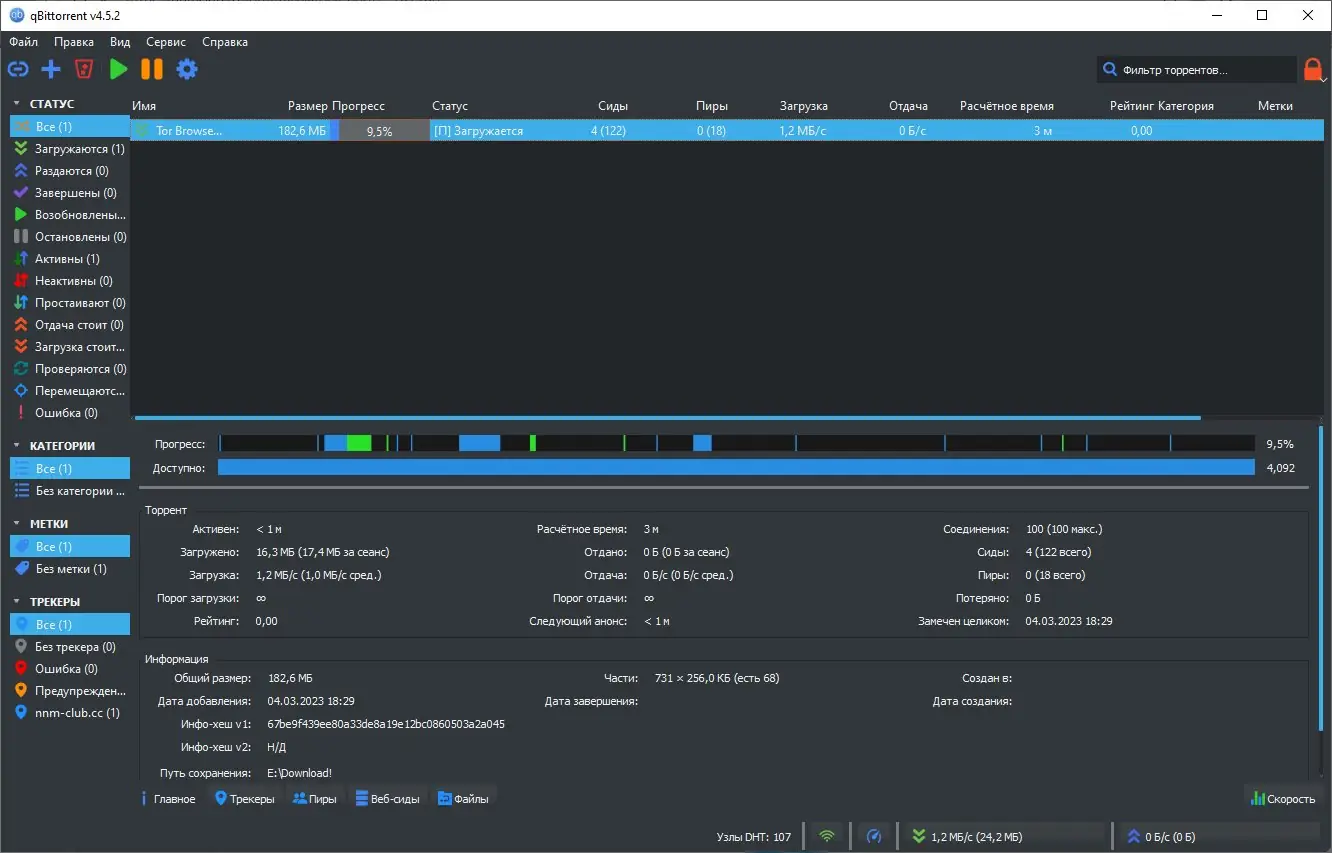Select the Отдача стоит (0) filter
The height and width of the screenshot is (853, 1332).
tap(70, 325)
